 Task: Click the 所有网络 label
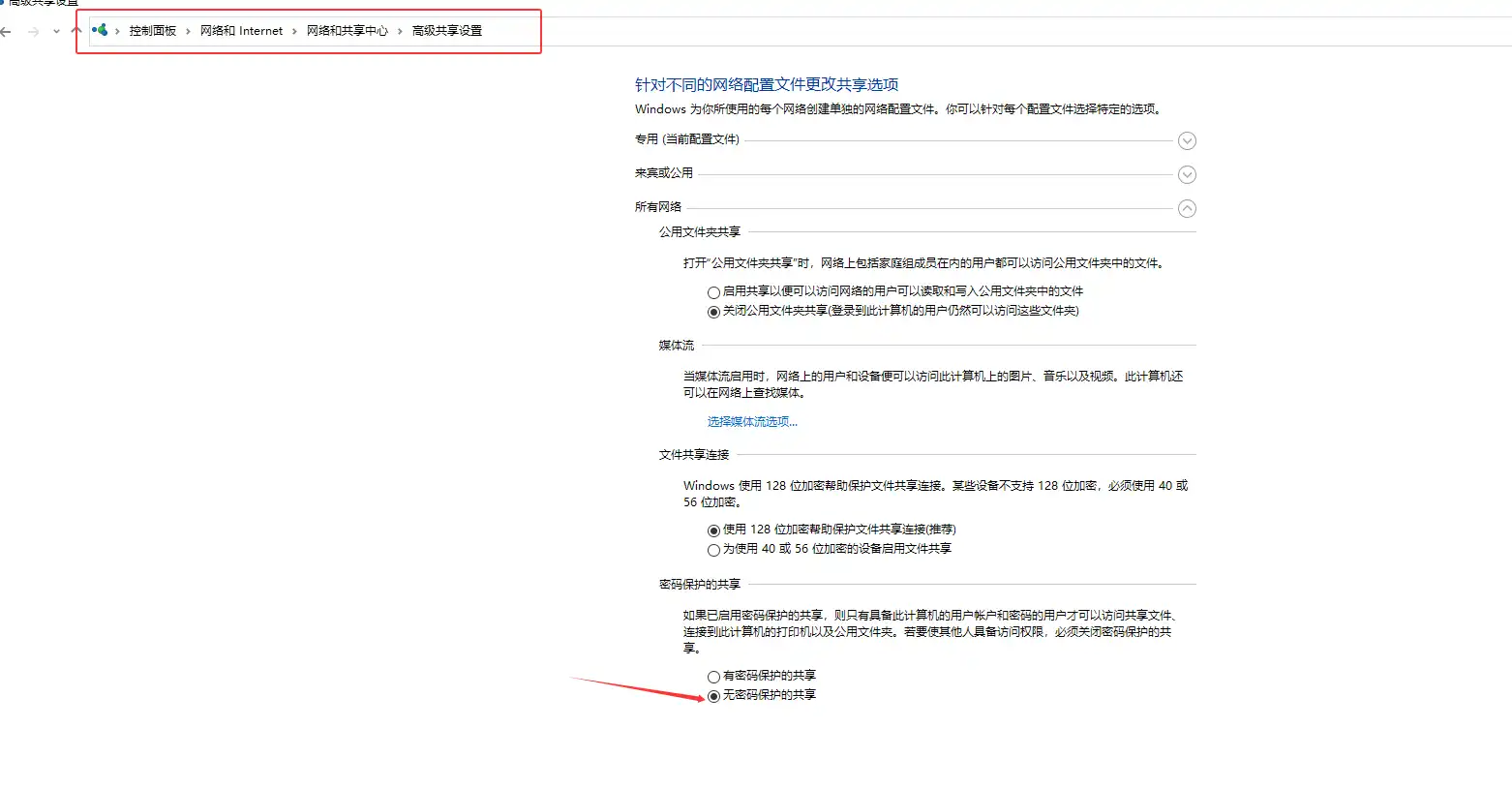tap(658, 207)
